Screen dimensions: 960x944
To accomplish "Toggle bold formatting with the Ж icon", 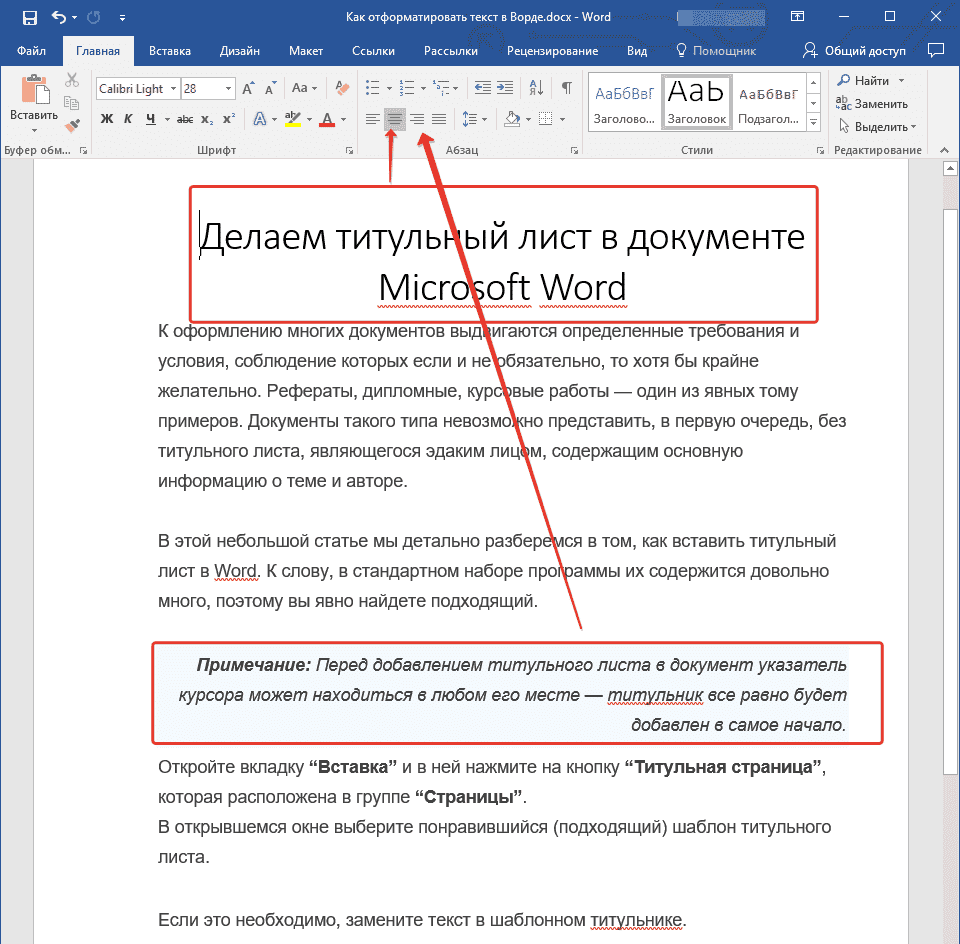I will pos(105,118).
